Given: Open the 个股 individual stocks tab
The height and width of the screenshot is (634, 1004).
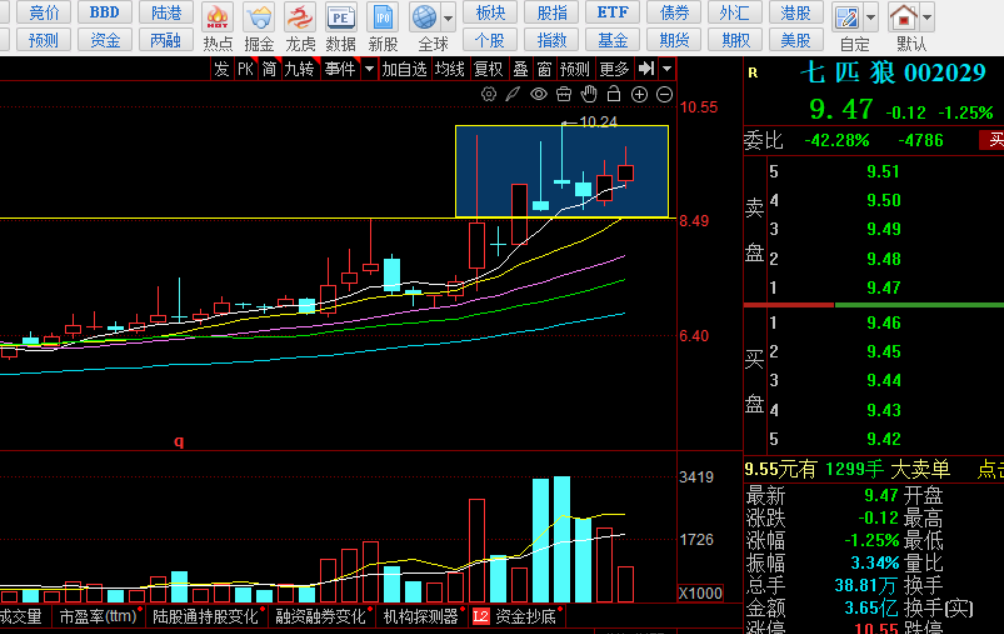Looking at the screenshot, I should click(x=490, y=40).
